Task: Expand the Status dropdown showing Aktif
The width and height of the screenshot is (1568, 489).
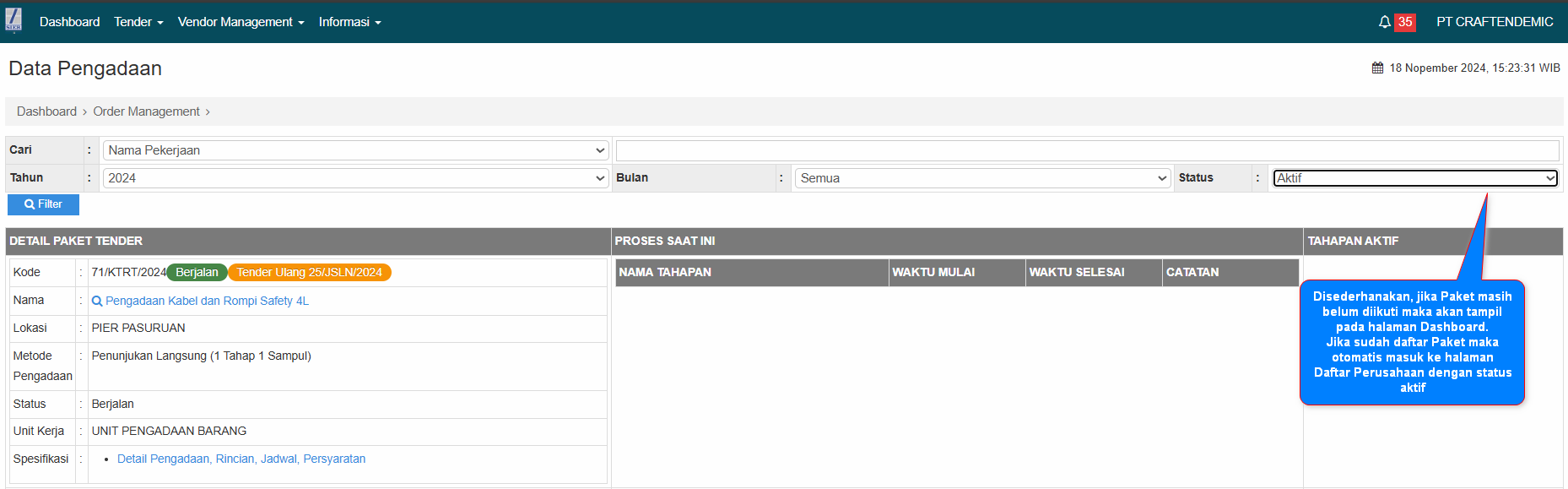Action: (1414, 178)
